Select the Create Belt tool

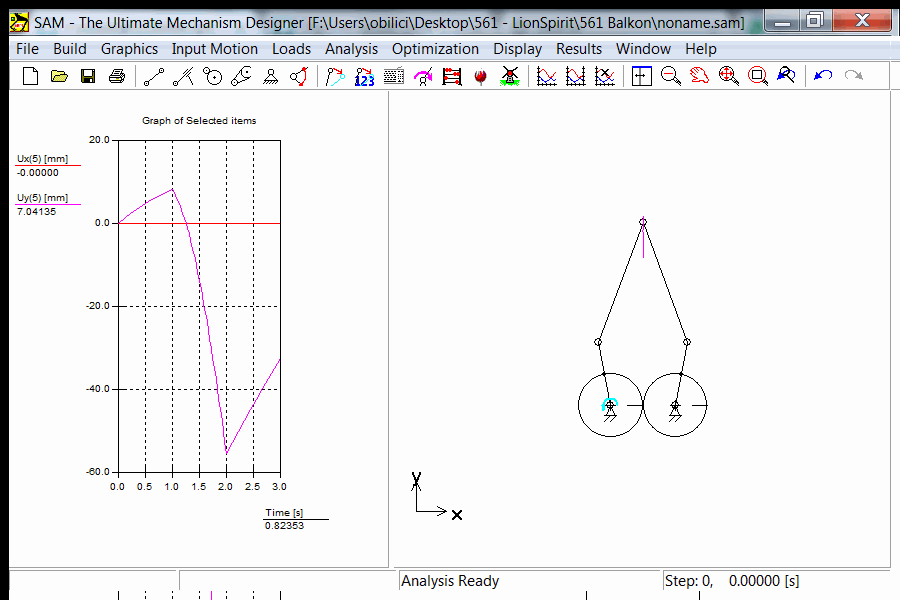tap(241, 76)
